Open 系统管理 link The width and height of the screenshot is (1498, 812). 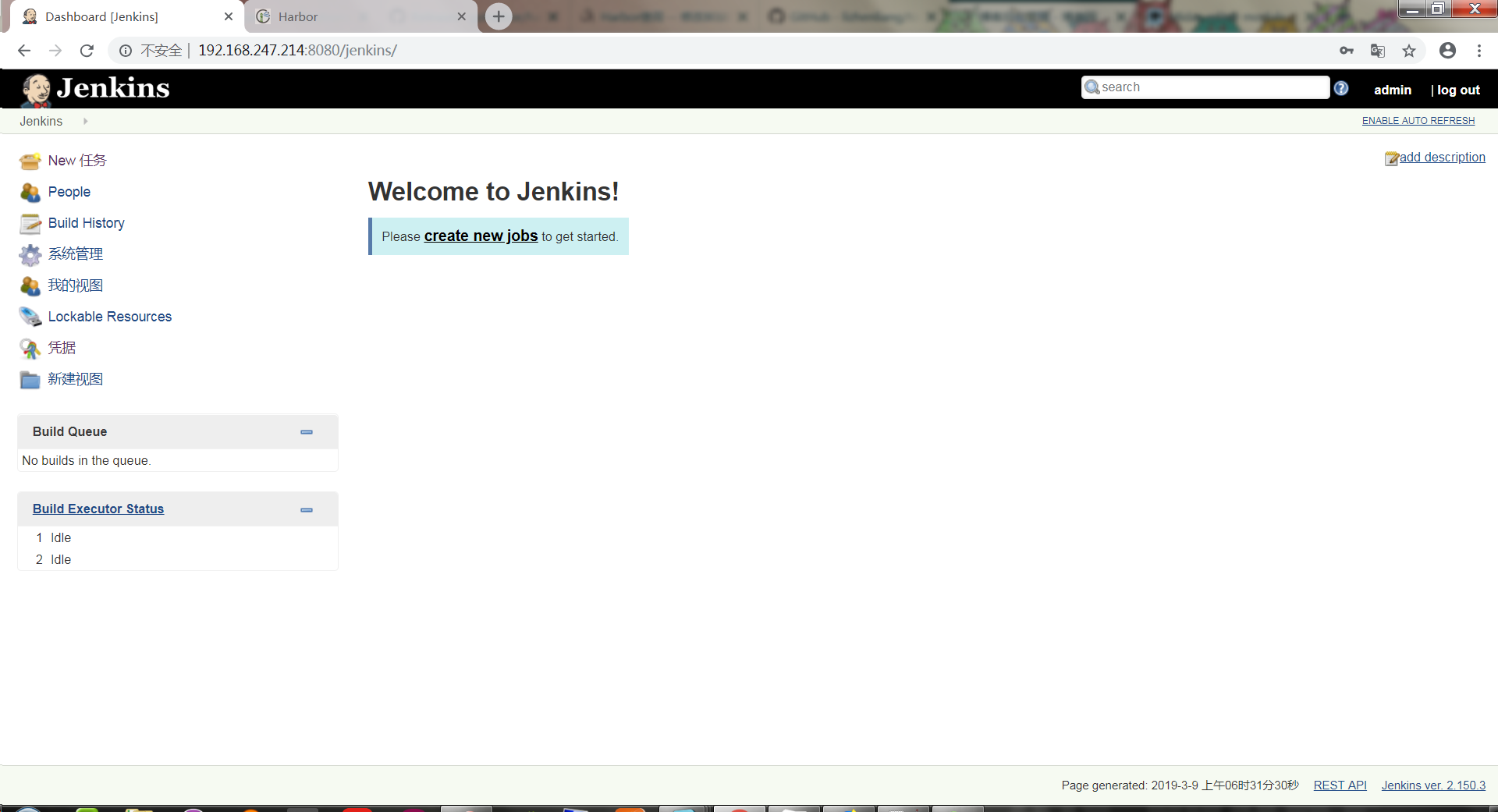76,254
